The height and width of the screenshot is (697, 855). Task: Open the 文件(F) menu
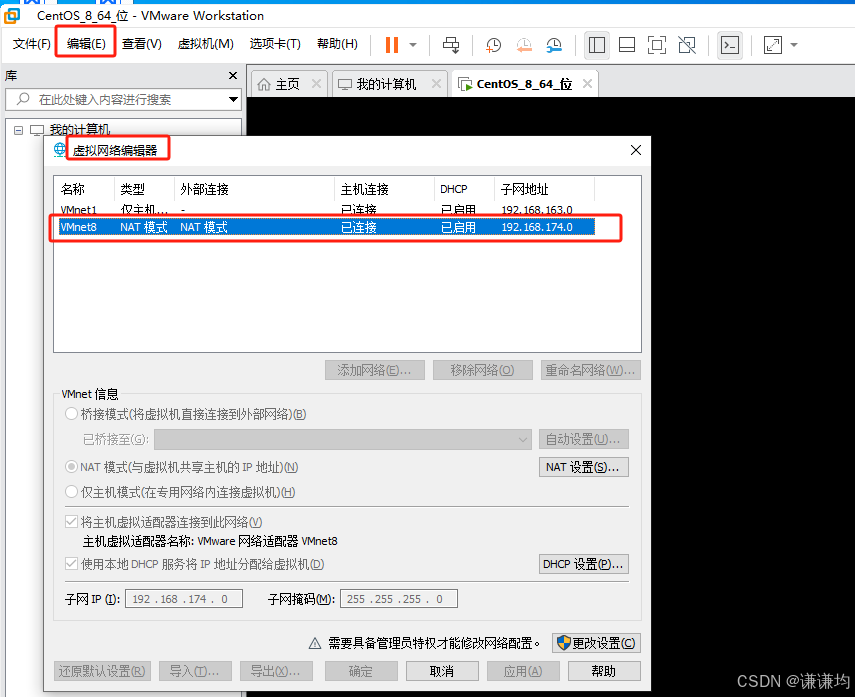(32, 44)
